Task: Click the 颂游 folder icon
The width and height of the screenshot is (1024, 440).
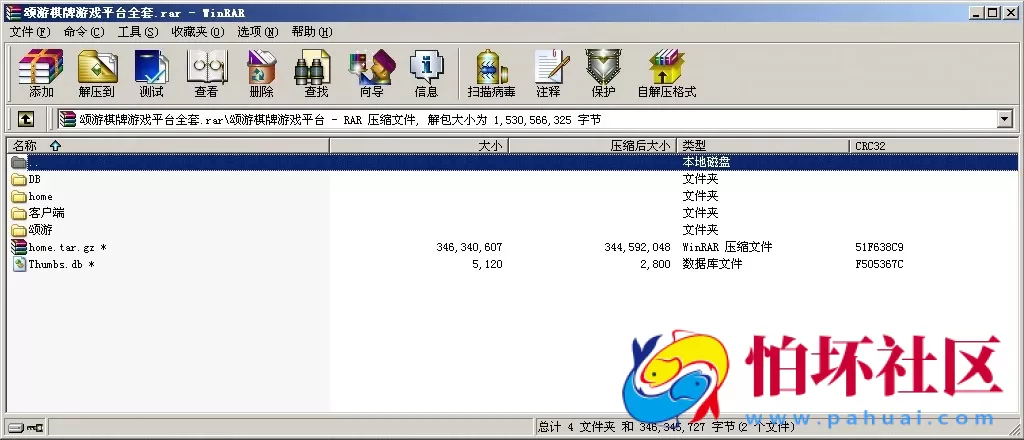Action: (x=19, y=230)
